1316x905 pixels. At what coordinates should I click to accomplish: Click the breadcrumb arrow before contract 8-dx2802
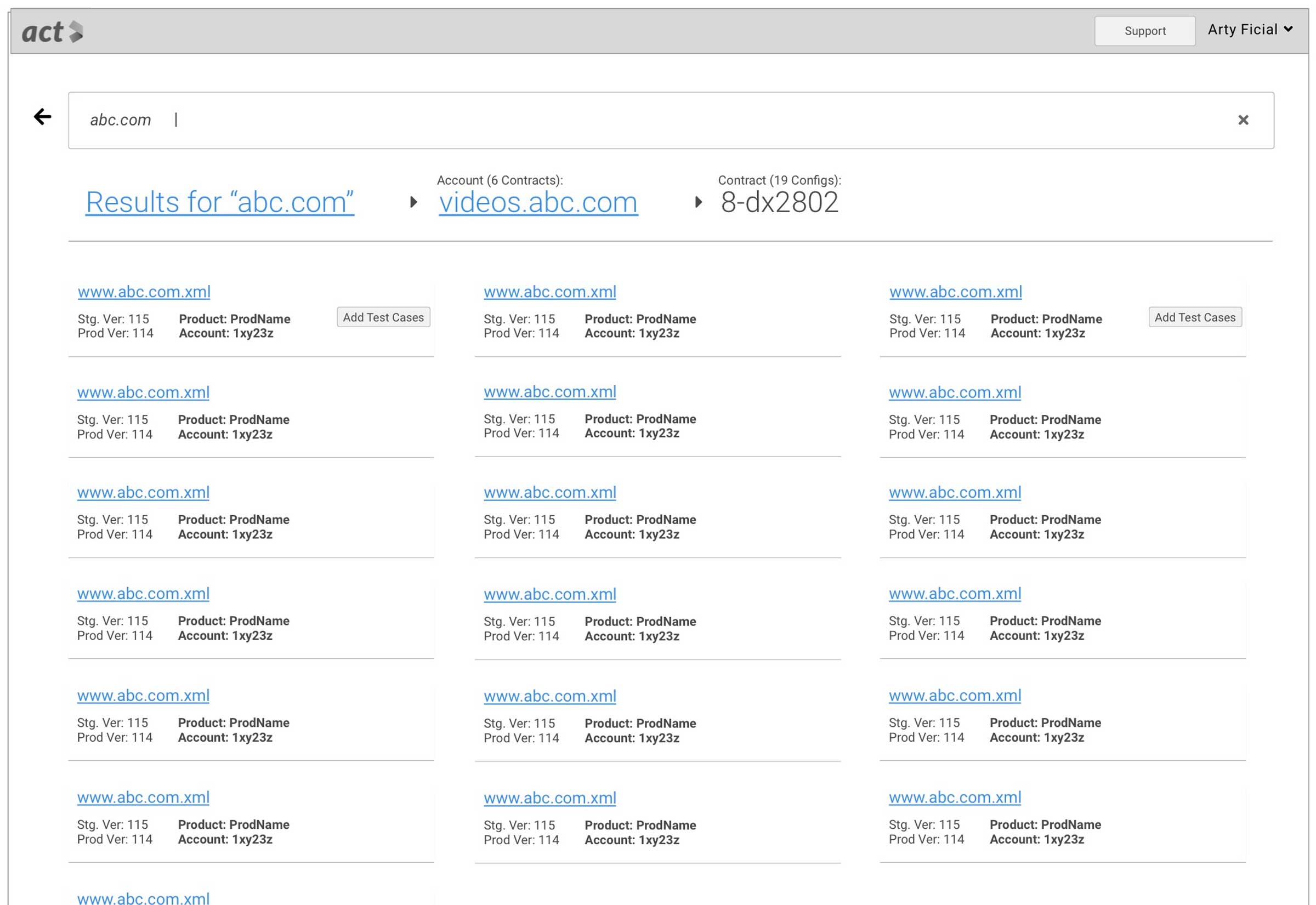(x=698, y=202)
